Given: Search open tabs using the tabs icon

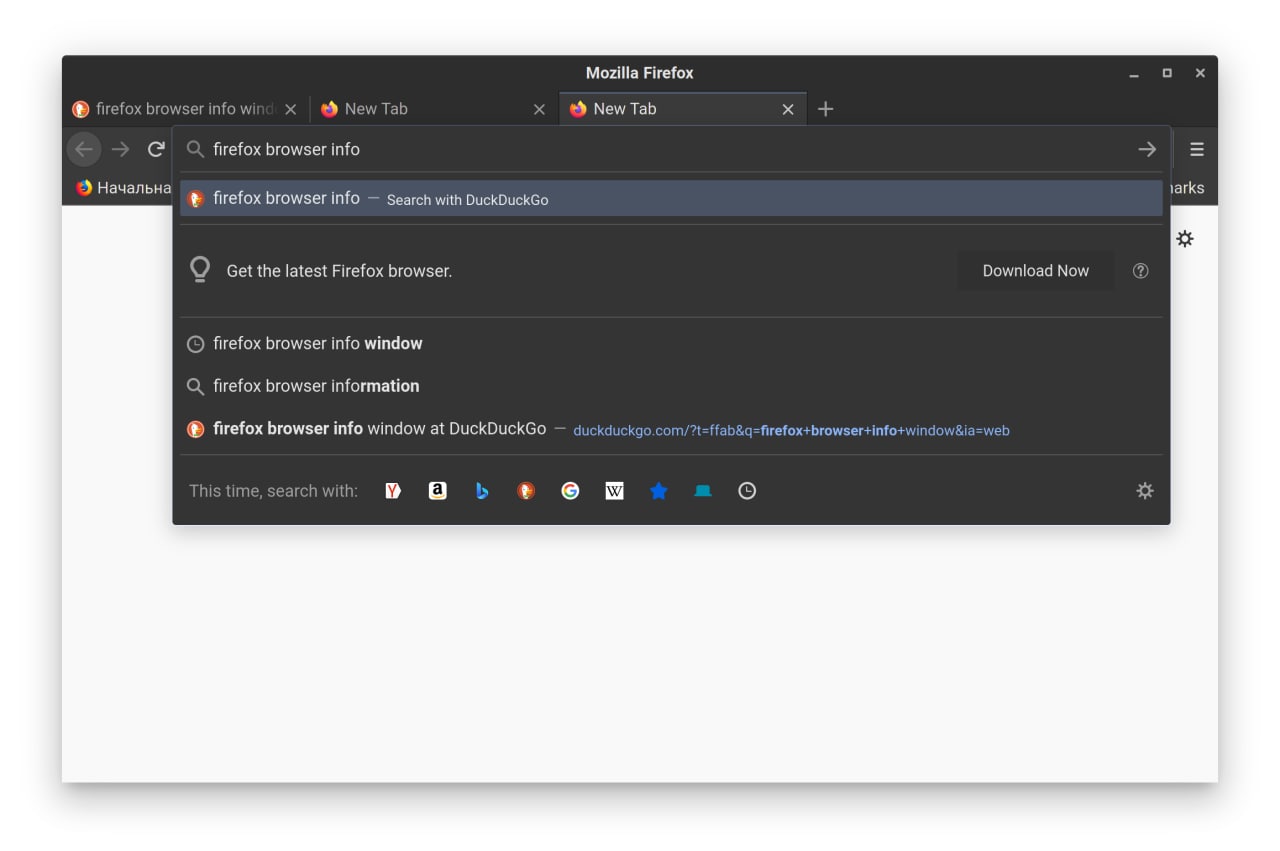Looking at the screenshot, I should click(x=703, y=491).
